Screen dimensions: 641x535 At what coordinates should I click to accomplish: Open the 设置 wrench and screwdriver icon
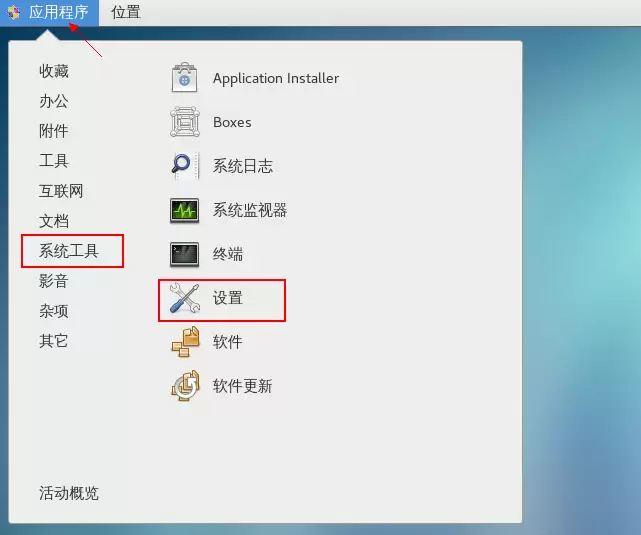pyautogui.click(x=184, y=298)
